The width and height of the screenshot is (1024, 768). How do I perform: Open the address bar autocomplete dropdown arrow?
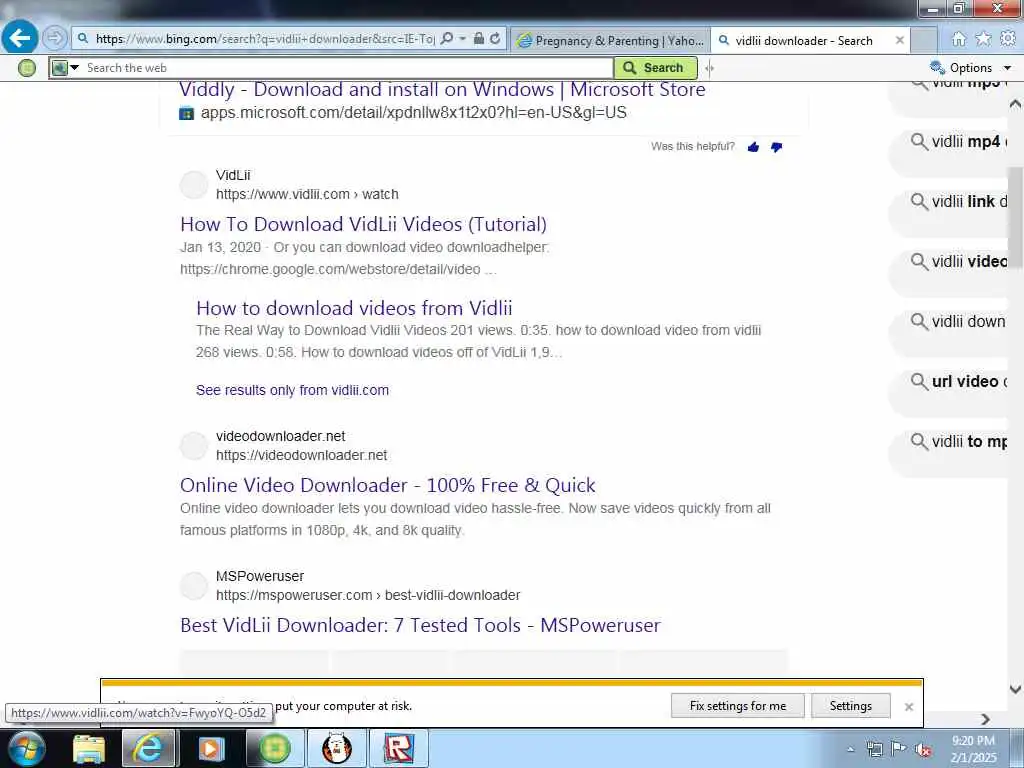click(462, 39)
